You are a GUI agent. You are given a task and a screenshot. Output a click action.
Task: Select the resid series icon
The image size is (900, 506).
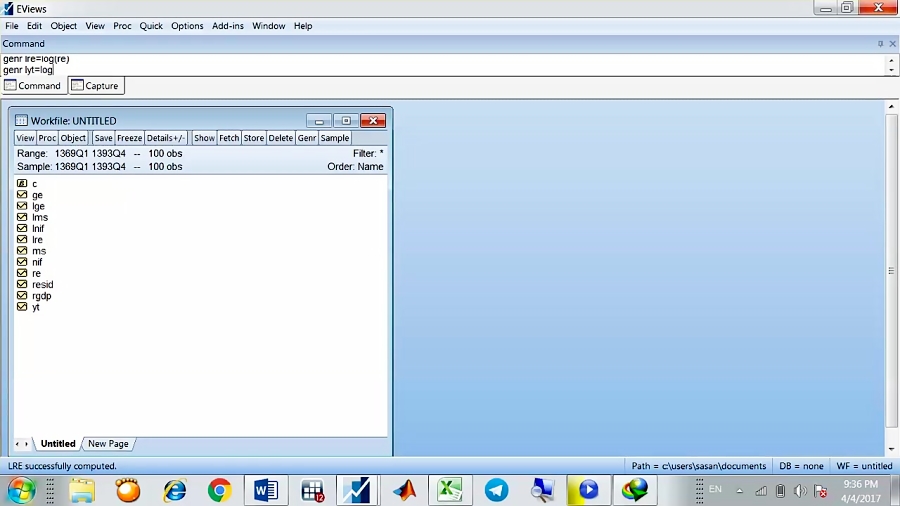click(x=22, y=284)
